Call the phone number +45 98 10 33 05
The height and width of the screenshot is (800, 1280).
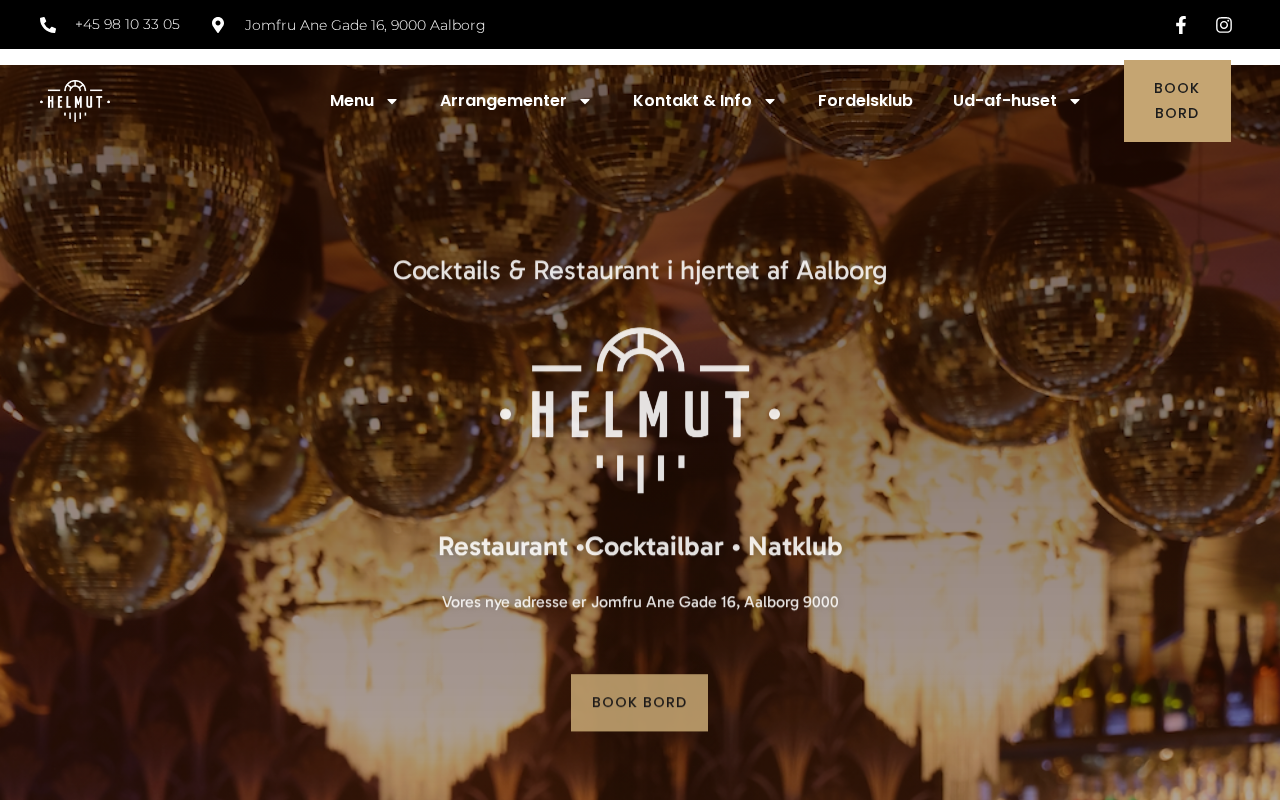pos(127,25)
